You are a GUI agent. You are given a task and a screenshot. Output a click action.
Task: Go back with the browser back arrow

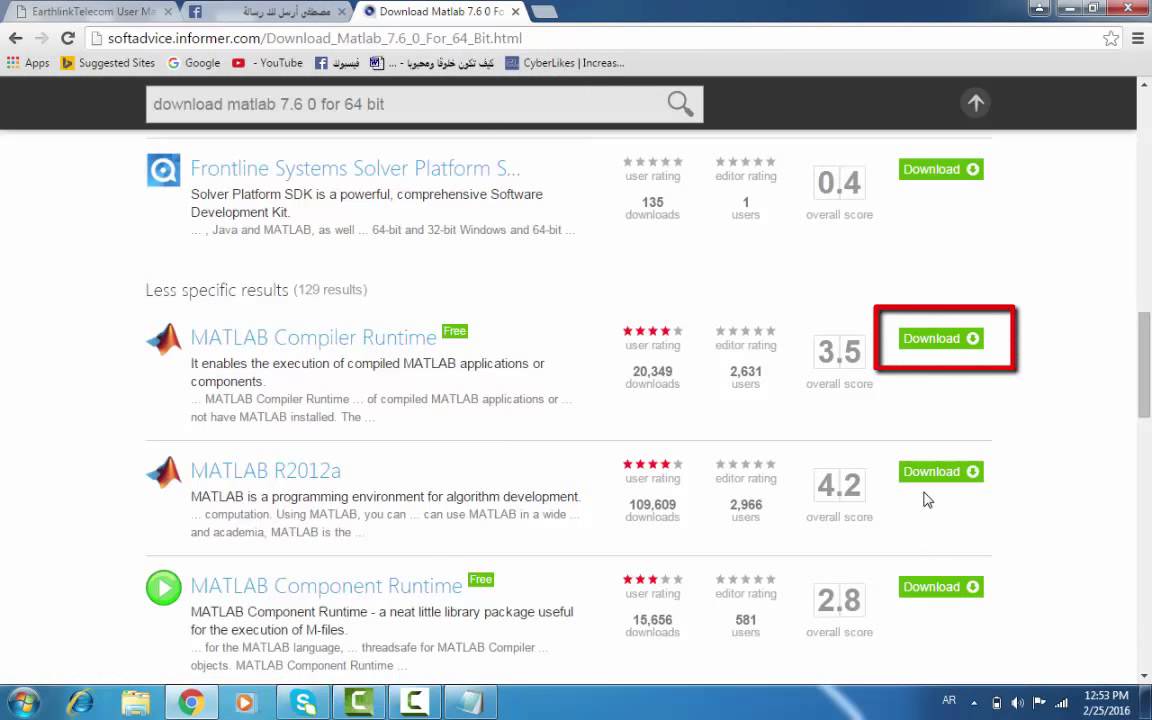[x=15, y=38]
